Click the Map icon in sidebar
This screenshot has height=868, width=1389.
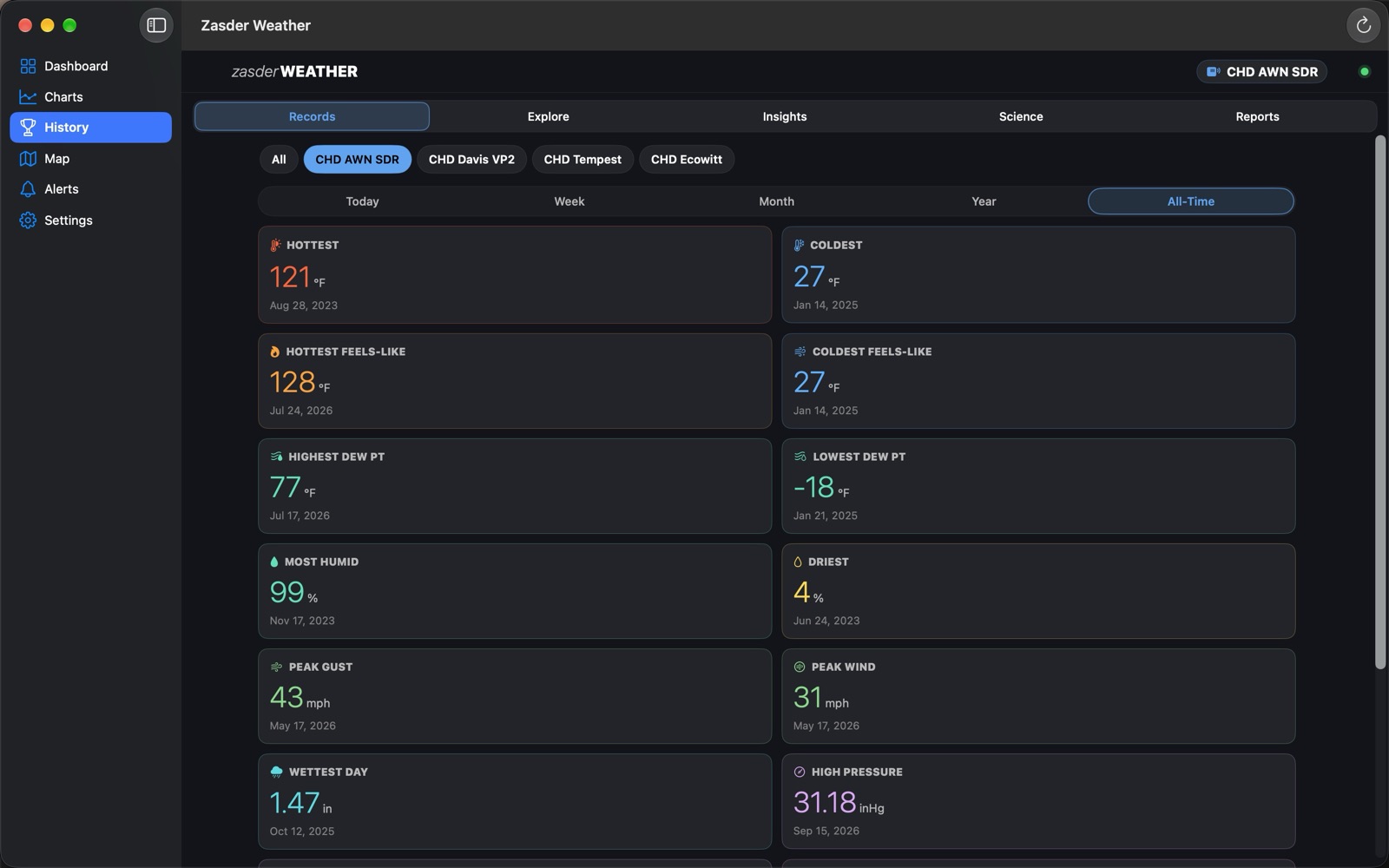[x=28, y=159]
